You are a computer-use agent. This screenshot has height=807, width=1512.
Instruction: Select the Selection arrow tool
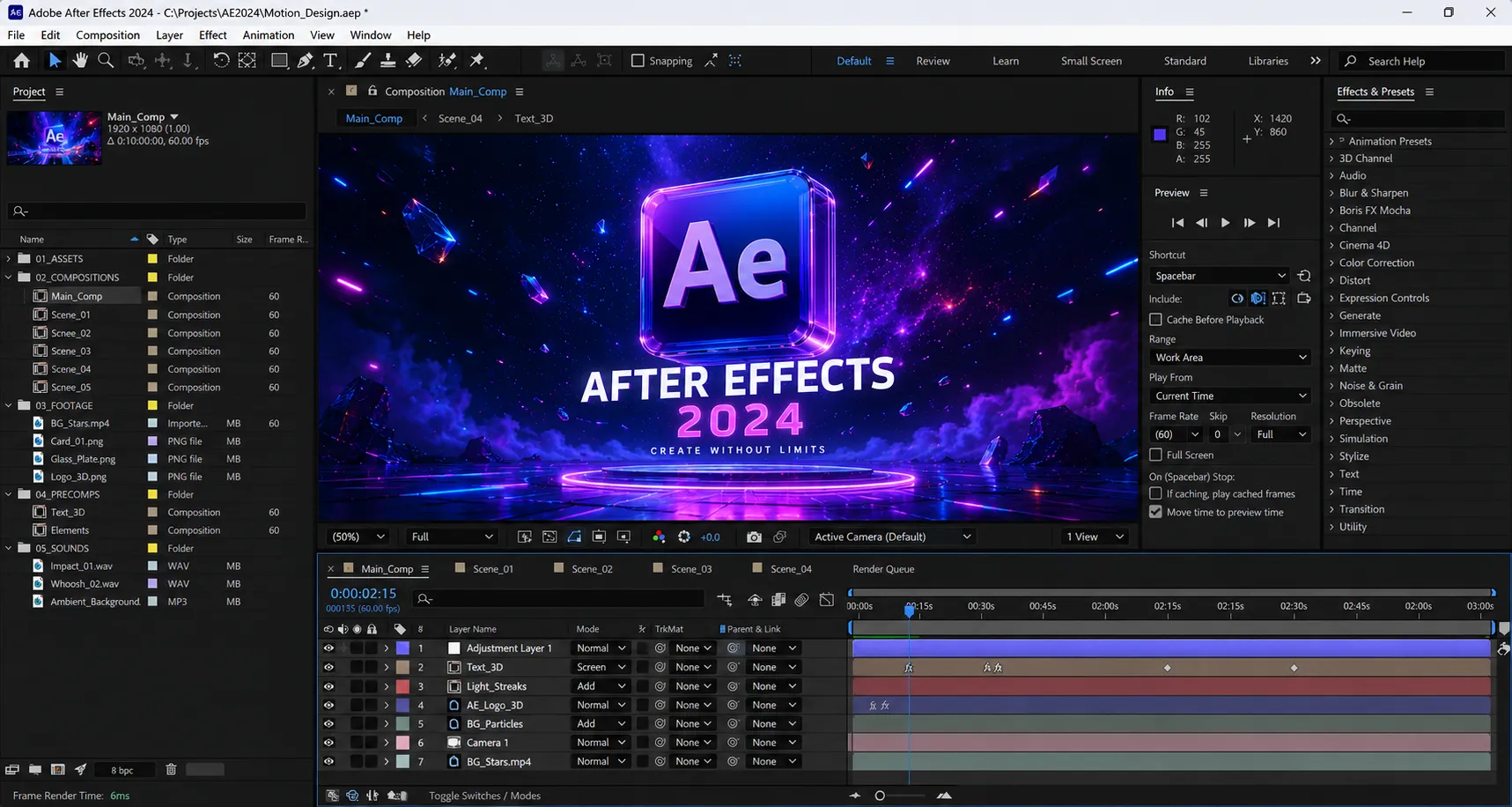(x=55, y=61)
